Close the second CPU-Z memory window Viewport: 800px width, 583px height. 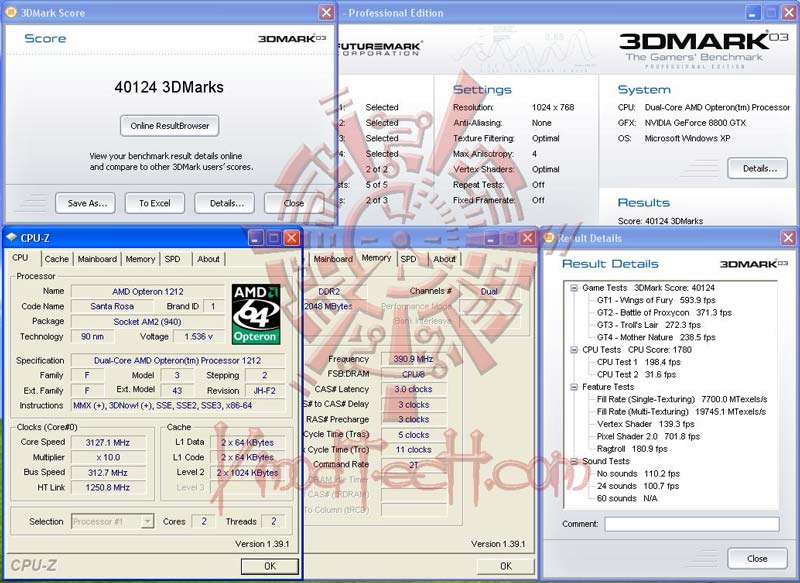click(528, 238)
